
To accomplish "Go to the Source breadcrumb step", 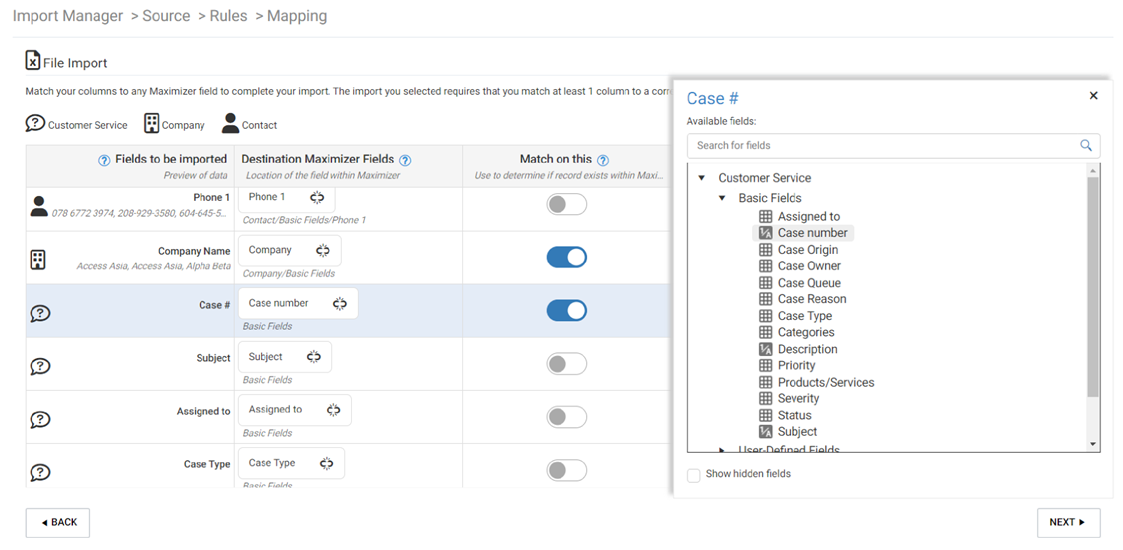I will coord(167,16).
